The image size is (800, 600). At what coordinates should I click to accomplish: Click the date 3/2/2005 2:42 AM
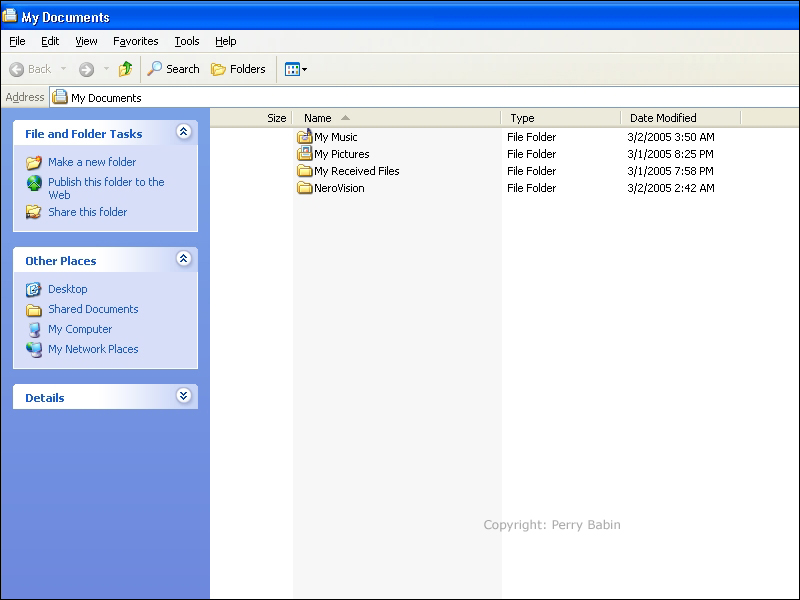671,188
